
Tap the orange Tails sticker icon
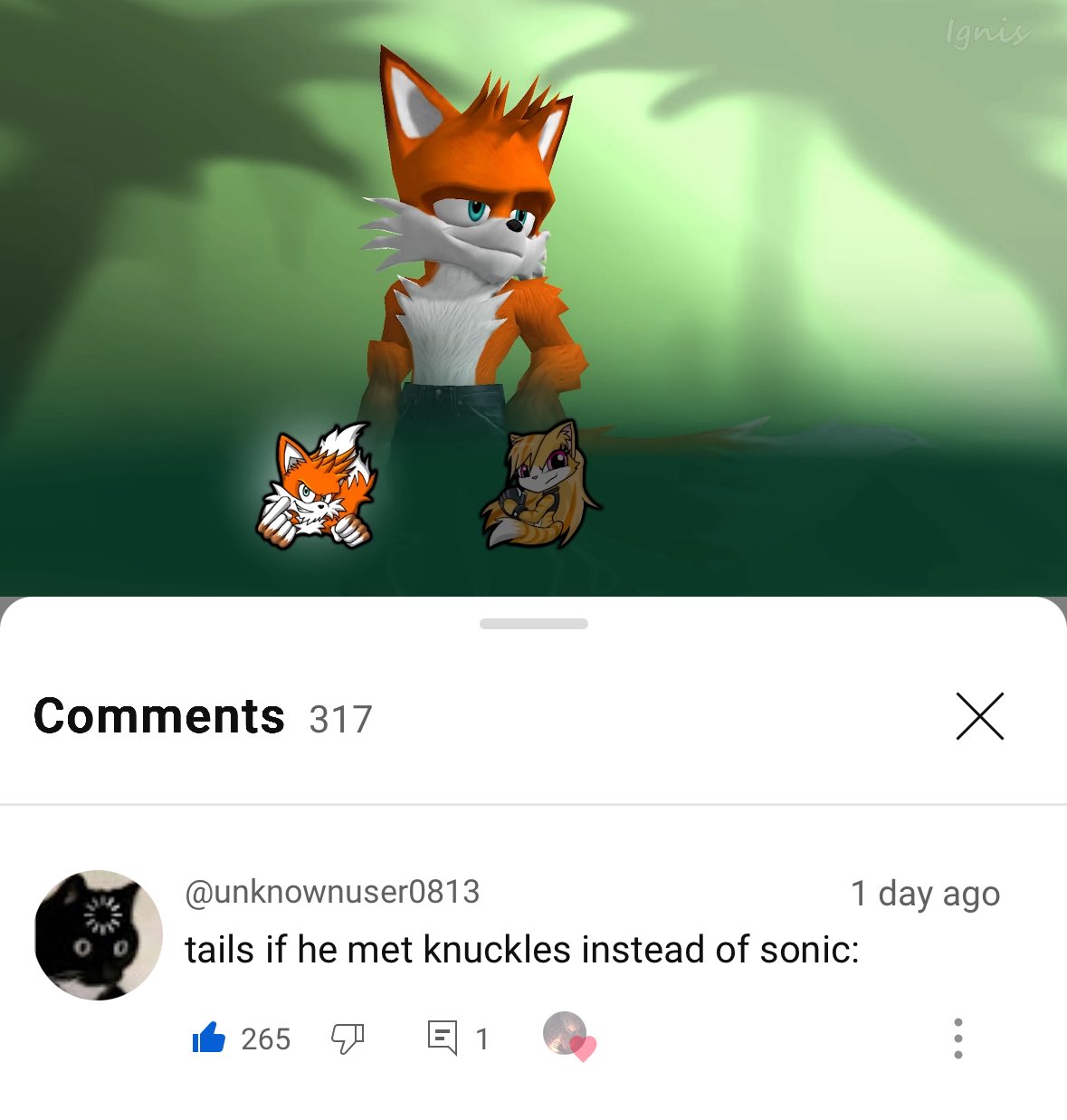[x=318, y=486]
